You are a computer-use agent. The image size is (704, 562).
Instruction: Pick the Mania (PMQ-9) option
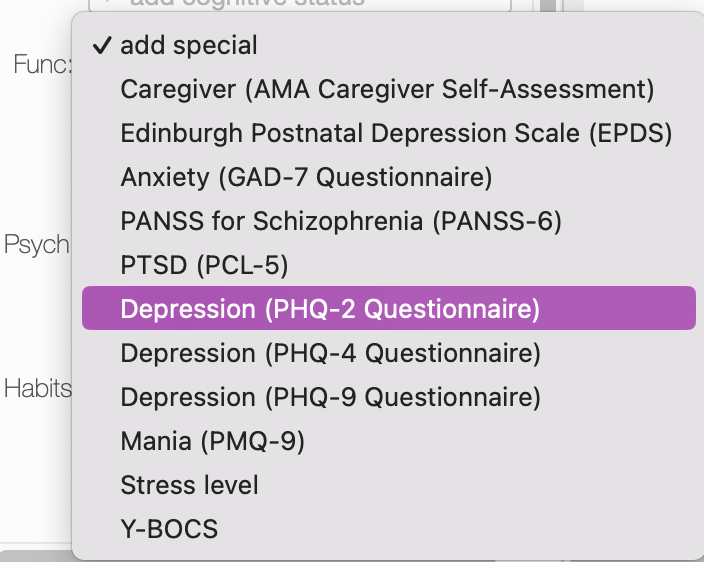(212, 441)
